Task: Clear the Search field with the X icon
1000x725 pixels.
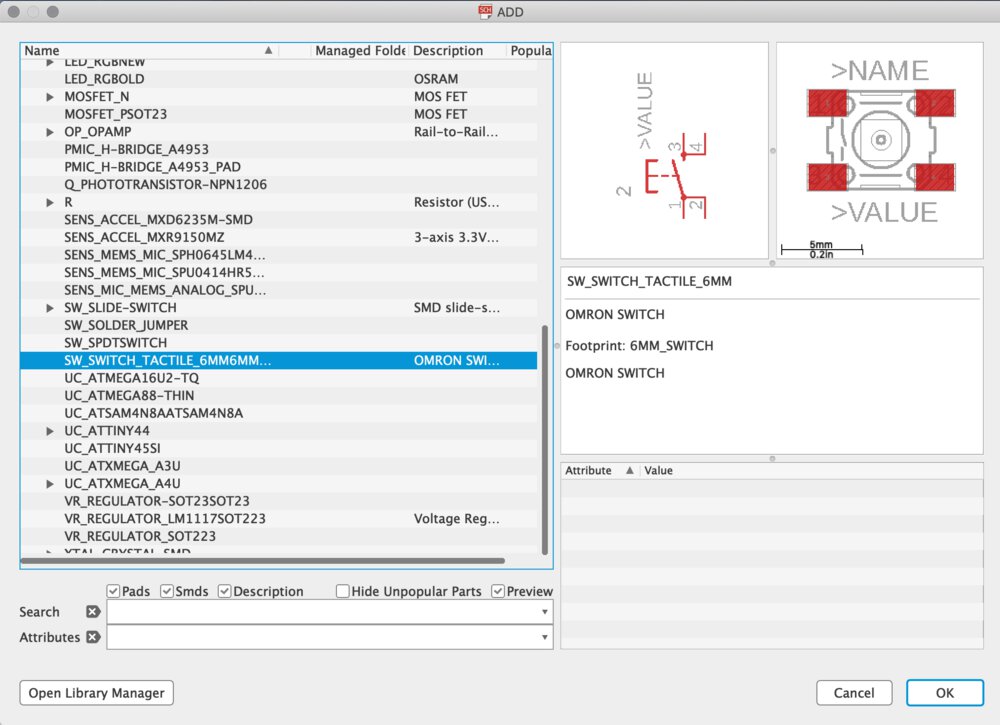Action: pyautogui.click(x=93, y=611)
